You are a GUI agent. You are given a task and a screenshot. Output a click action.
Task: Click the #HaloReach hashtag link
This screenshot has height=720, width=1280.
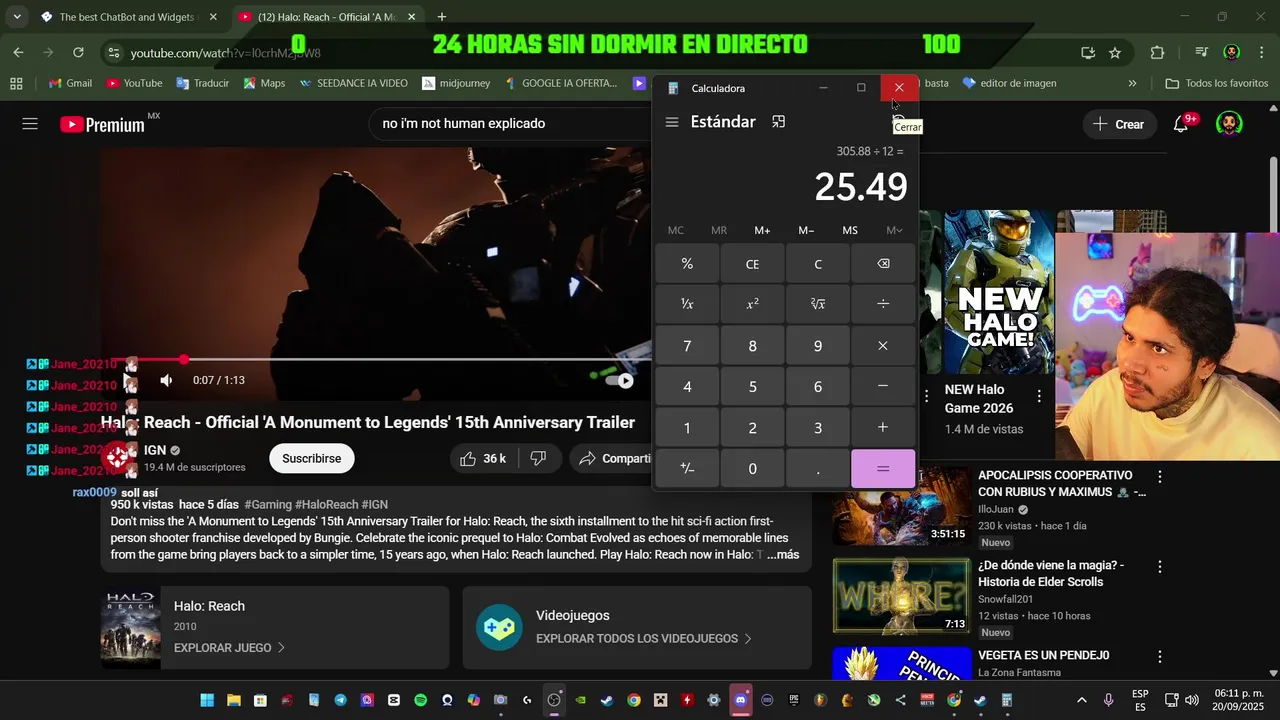click(326, 505)
